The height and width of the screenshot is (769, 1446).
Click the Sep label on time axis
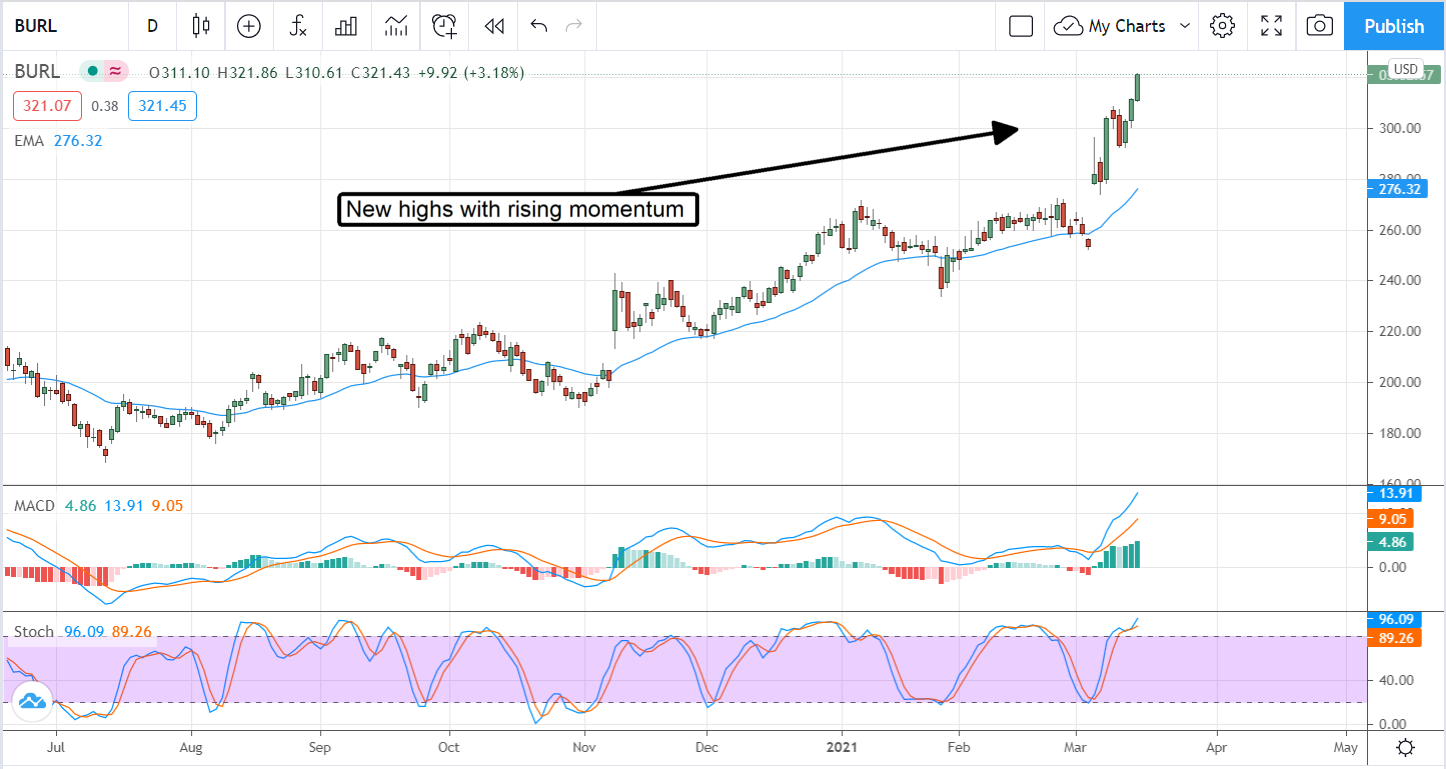click(x=320, y=747)
